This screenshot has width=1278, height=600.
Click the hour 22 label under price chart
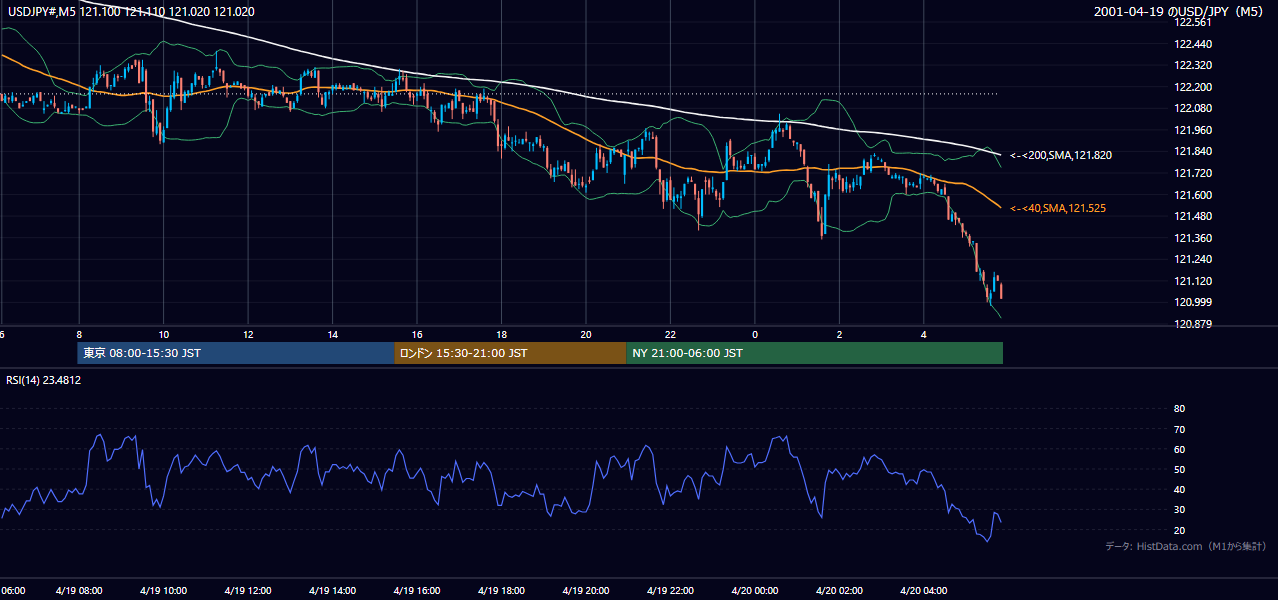pos(671,335)
